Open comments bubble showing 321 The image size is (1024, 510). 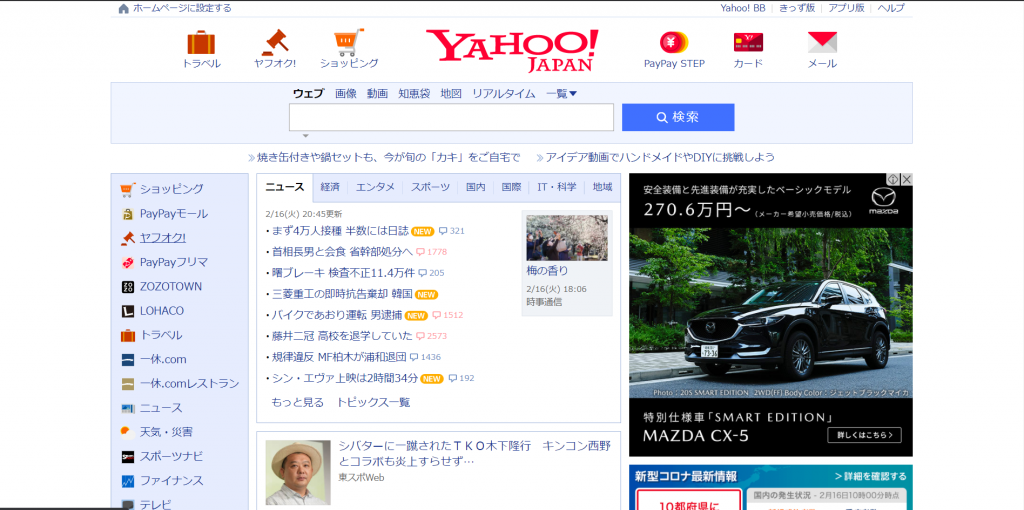tap(451, 231)
